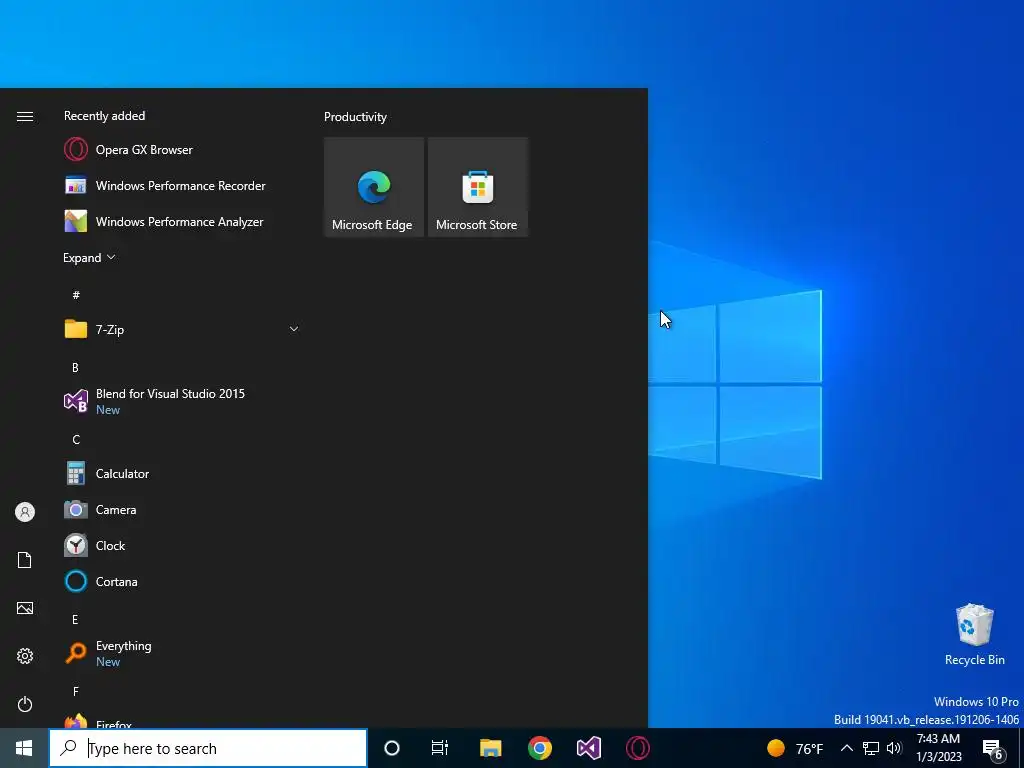Expand the Recently added list
Screen dimensions: 1024x768
tap(89, 257)
